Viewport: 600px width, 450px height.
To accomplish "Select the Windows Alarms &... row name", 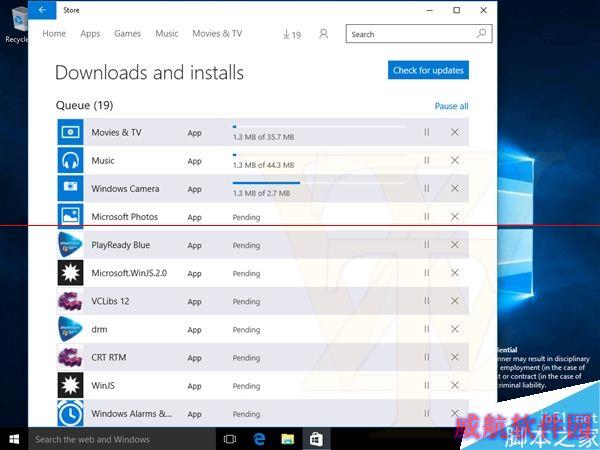I will (x=132, y=414).
